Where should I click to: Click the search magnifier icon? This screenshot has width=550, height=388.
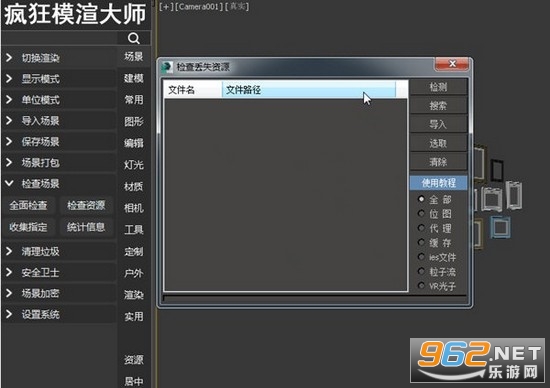click(134, 38)
